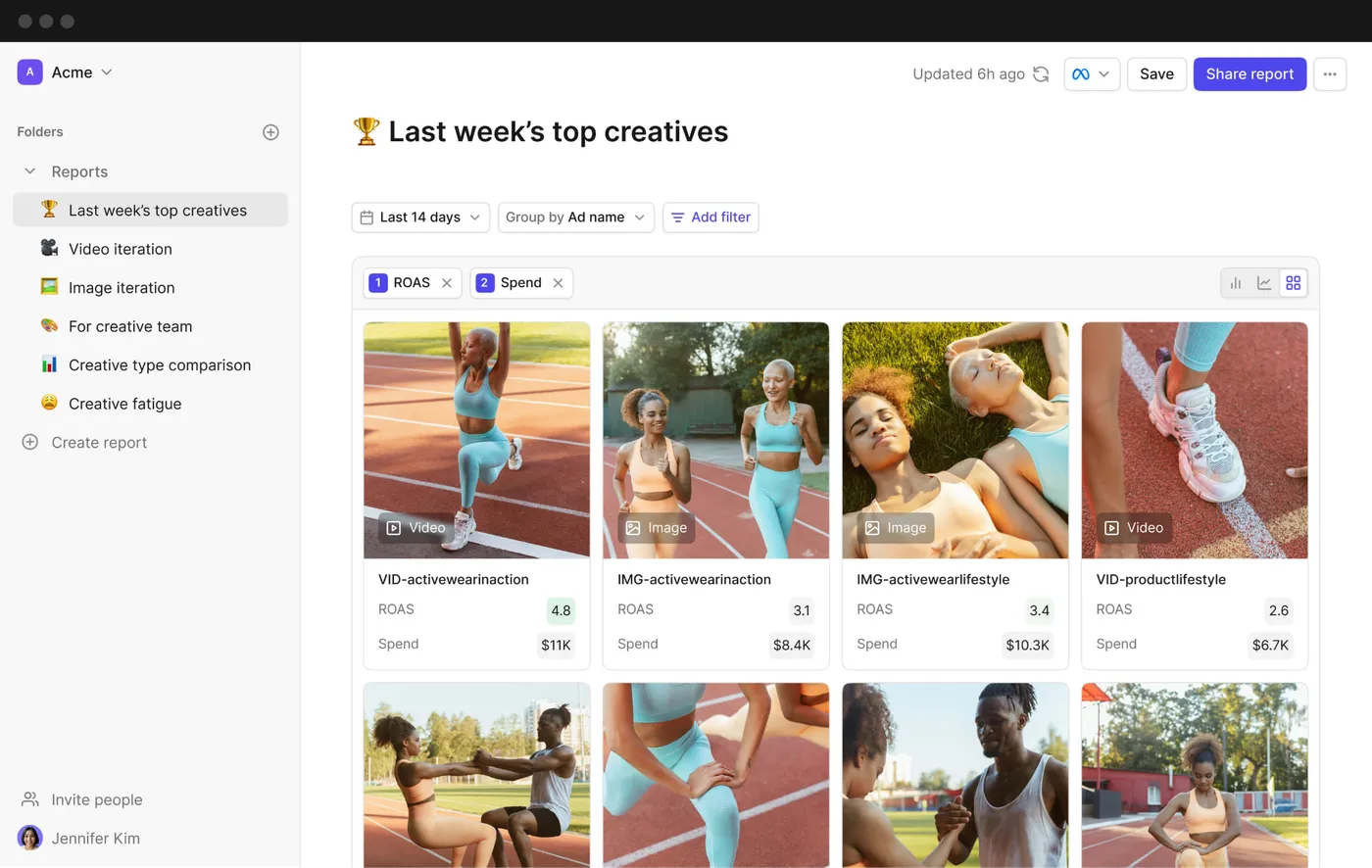Viewport: 1372px width, 868px height.
Task: Remove the ROAS metric chip
Action: (x=447, y=283)
